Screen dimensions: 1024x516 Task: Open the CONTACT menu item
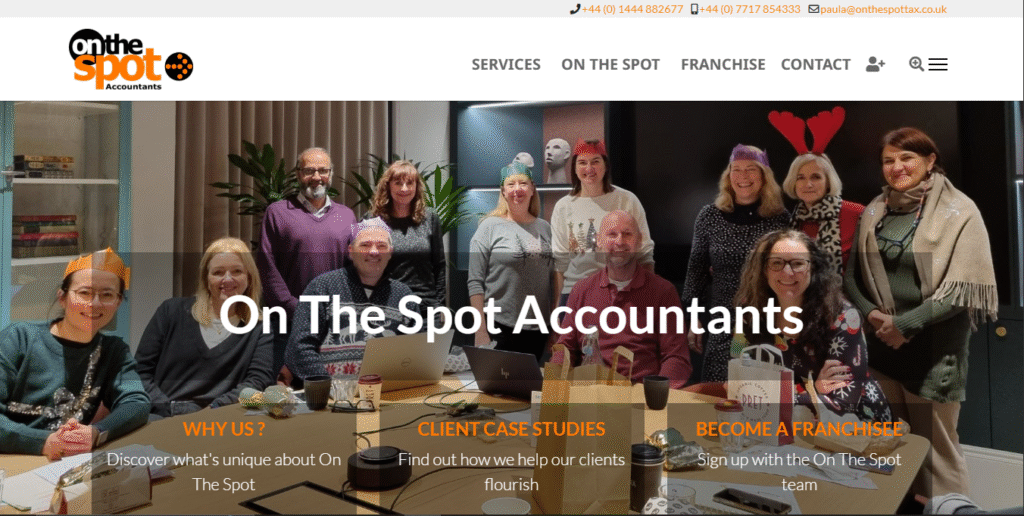tap(816, 65)
